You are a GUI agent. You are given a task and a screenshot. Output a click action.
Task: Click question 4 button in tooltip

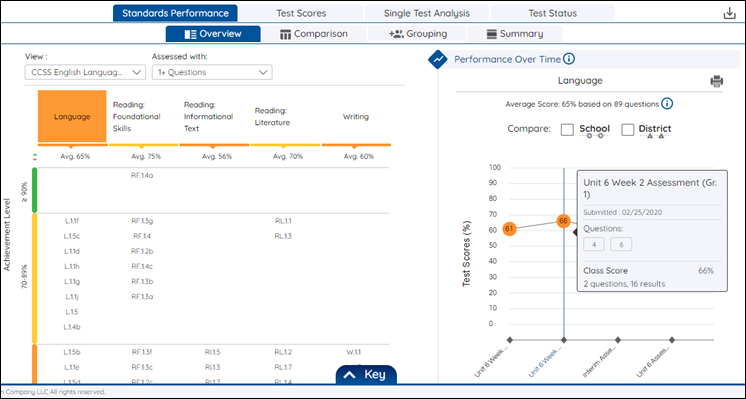click(x=594, y=244)
